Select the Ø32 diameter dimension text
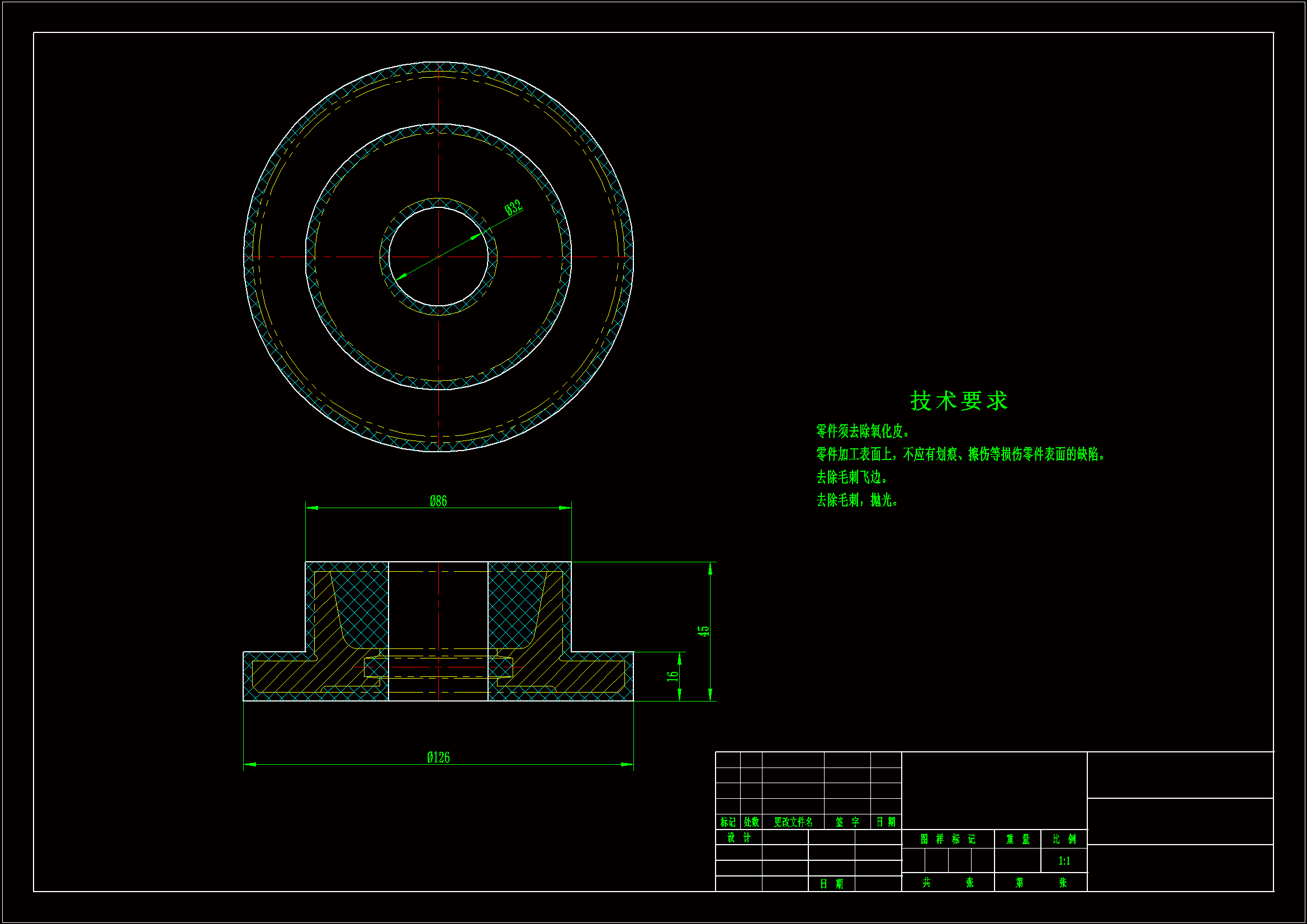This screenshot has height=924, width=1307. tap(513, 207)
